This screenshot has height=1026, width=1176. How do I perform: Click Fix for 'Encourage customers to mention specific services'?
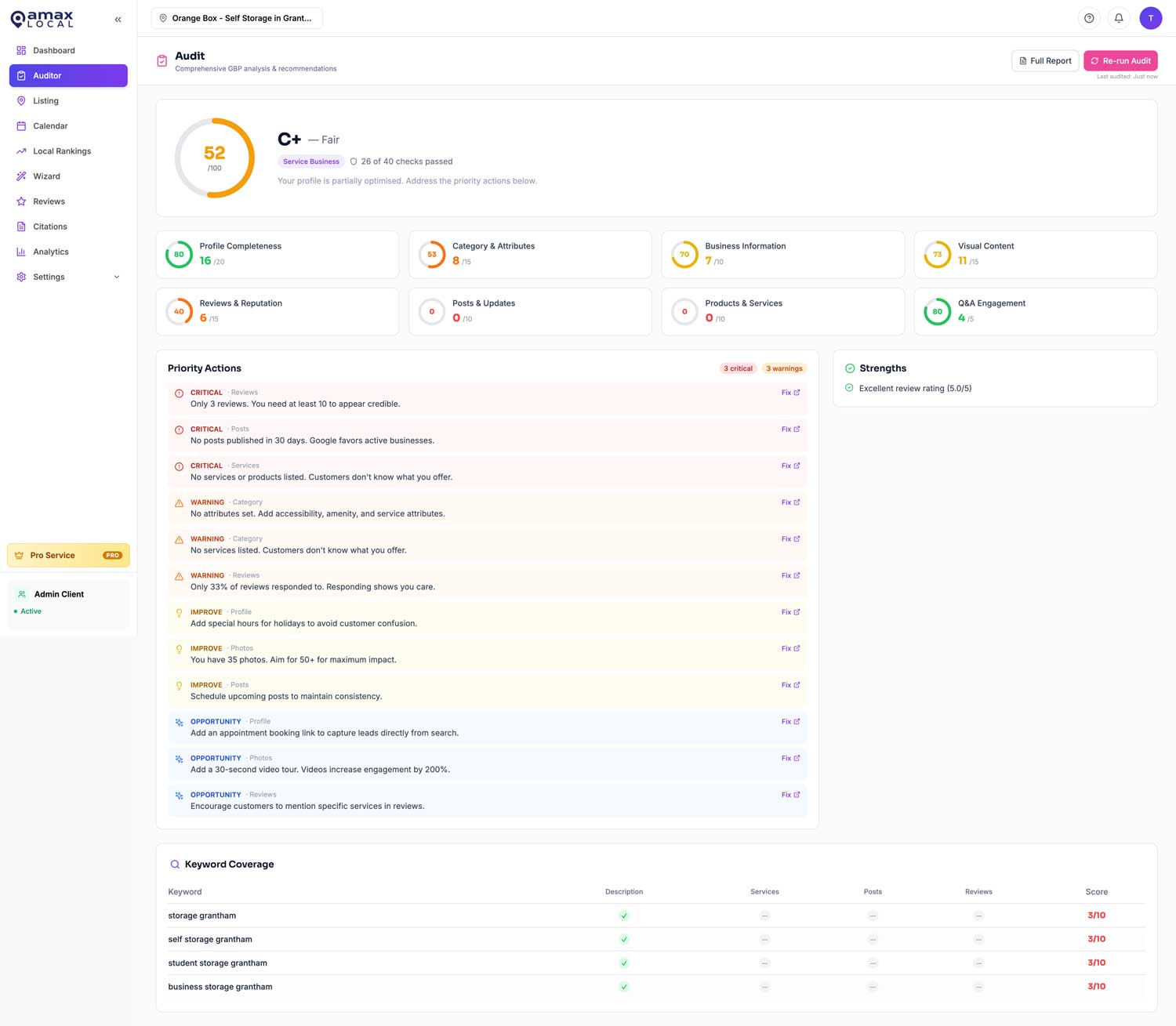pos(790,795)
